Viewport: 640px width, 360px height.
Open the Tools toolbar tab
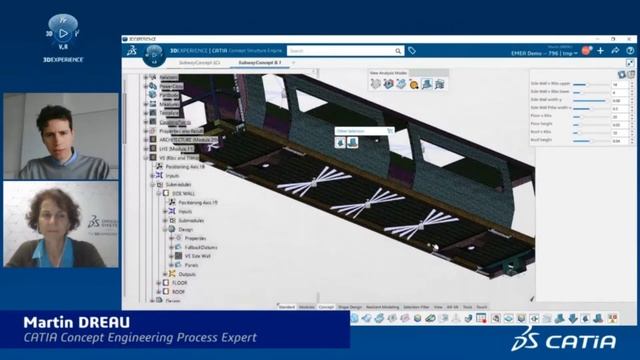tap(468, 307)
